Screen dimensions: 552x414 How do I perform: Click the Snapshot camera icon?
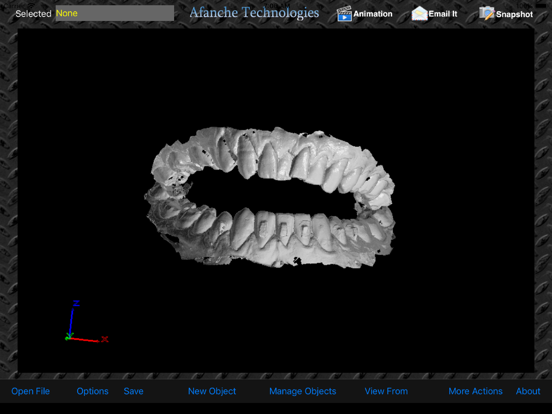tap(487, 14)
